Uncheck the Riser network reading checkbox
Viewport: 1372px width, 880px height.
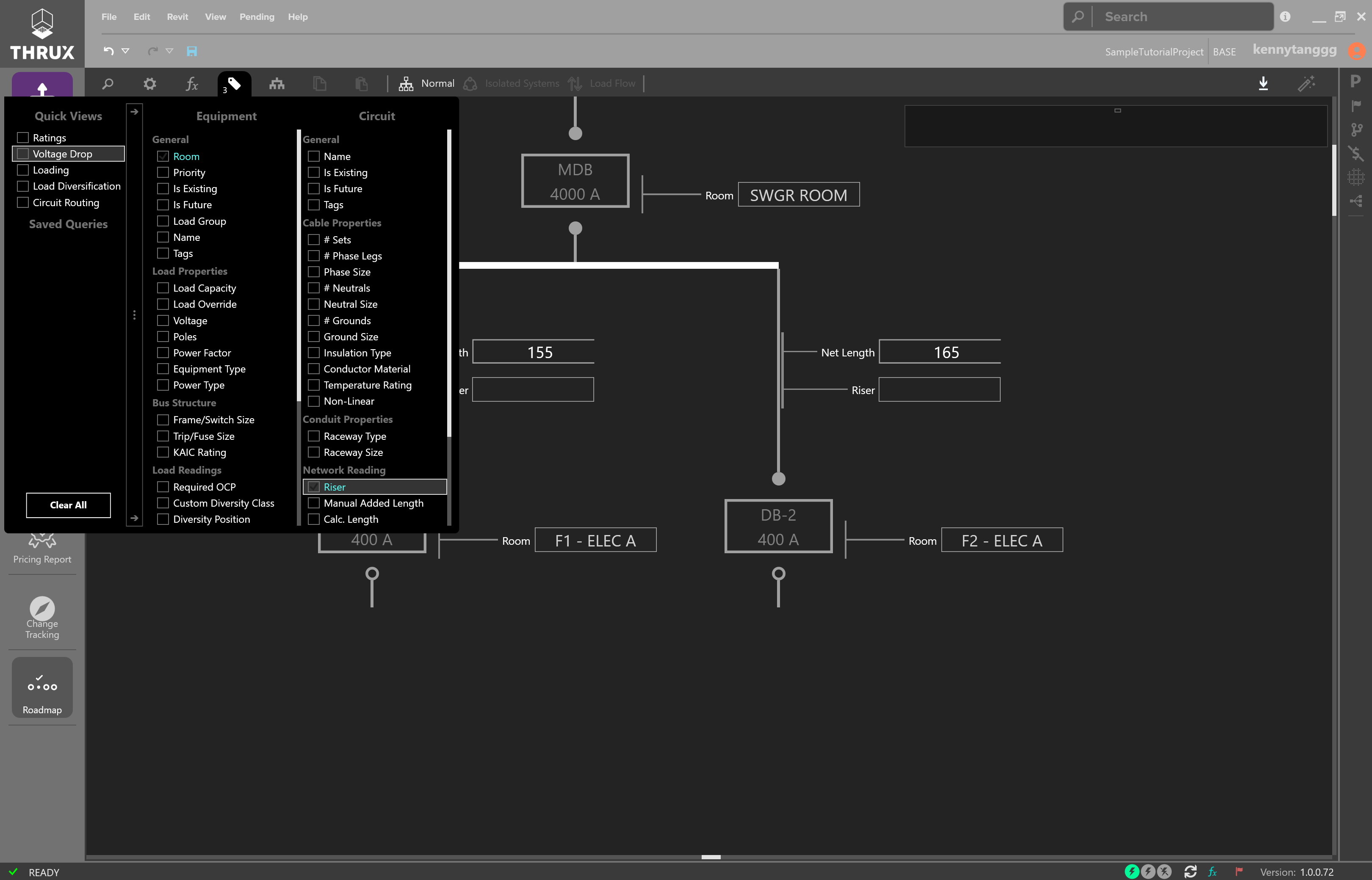(313, 487)
